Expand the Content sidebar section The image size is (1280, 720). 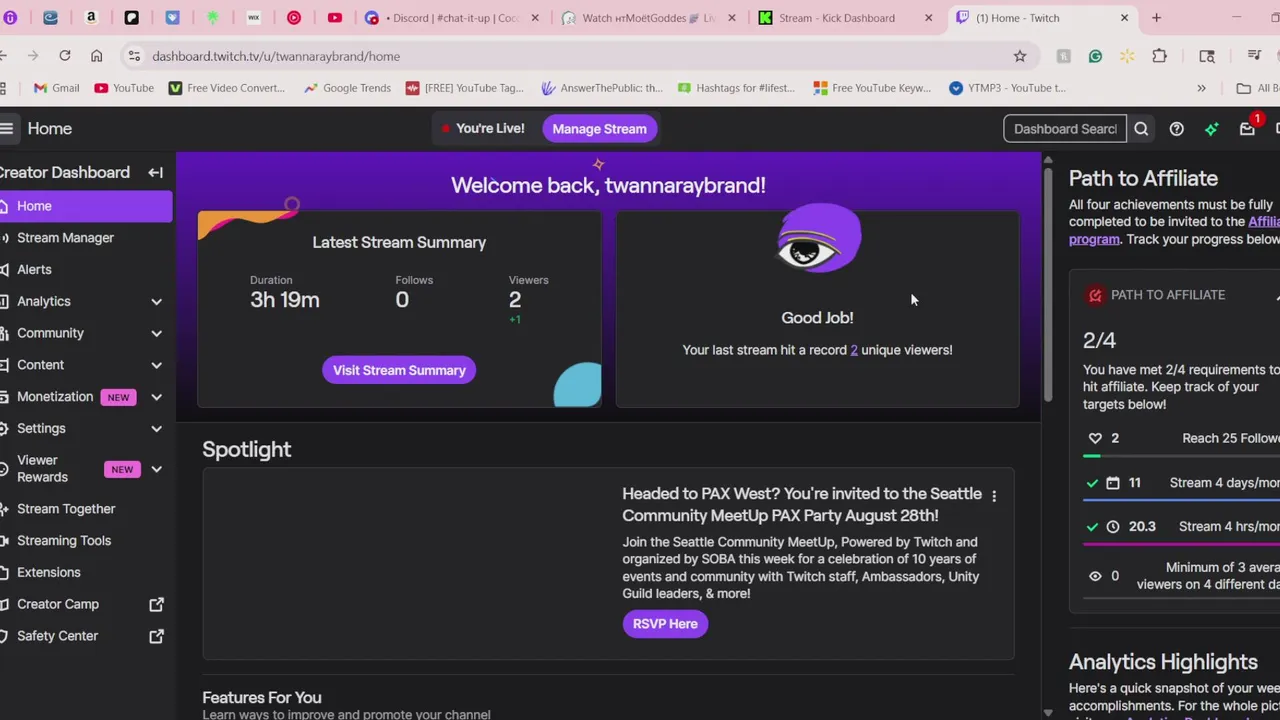click(156, 365)
